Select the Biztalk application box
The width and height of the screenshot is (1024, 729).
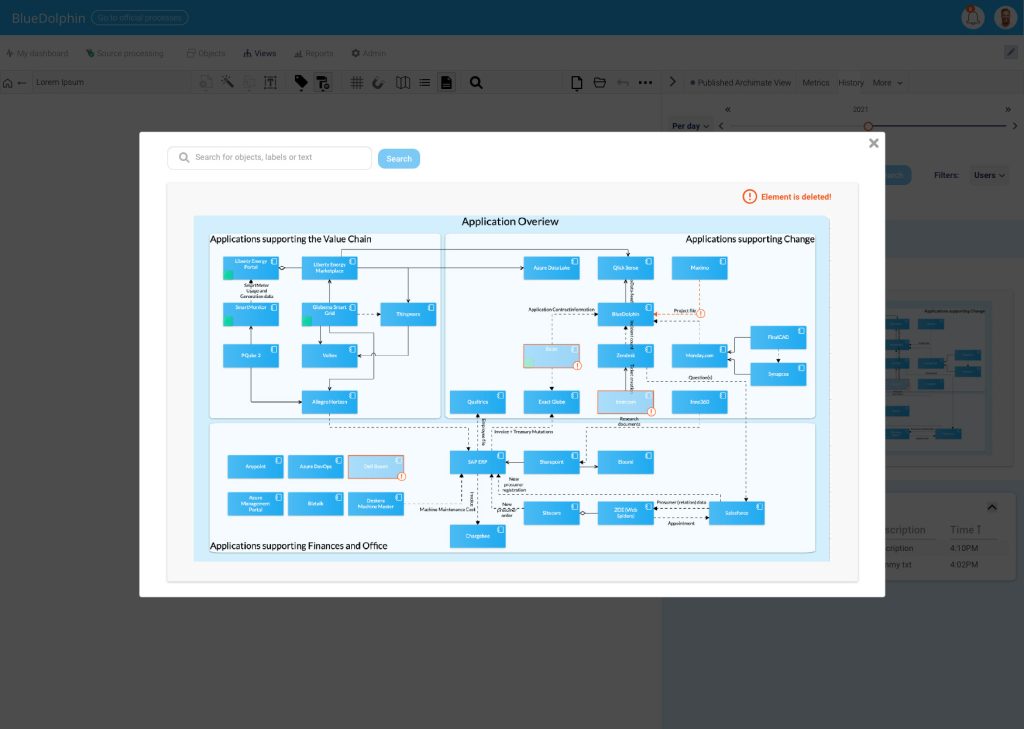315,504
